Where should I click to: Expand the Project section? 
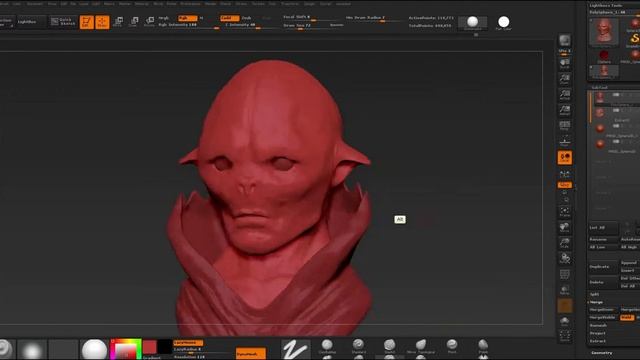(598, 333)
